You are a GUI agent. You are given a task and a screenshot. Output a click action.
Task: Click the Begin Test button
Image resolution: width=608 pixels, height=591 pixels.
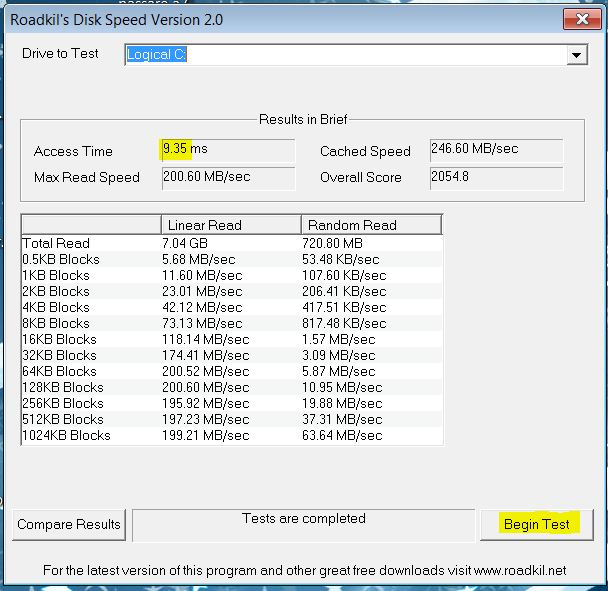tap(537, 525)
